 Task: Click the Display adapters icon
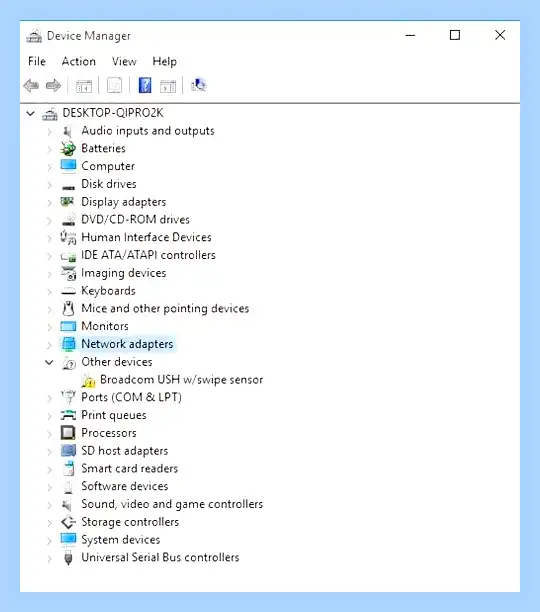pos(68,201)
